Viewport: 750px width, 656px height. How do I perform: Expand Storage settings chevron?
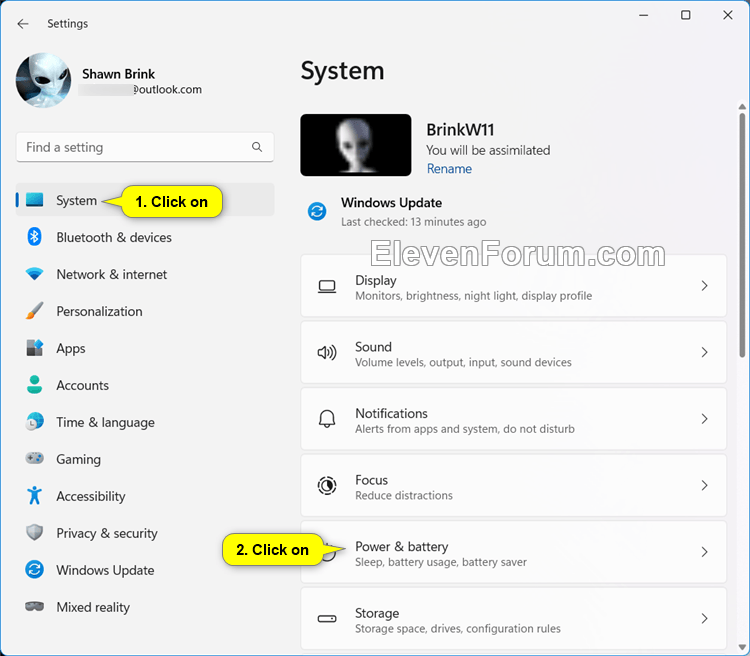[x=704, y=618]
